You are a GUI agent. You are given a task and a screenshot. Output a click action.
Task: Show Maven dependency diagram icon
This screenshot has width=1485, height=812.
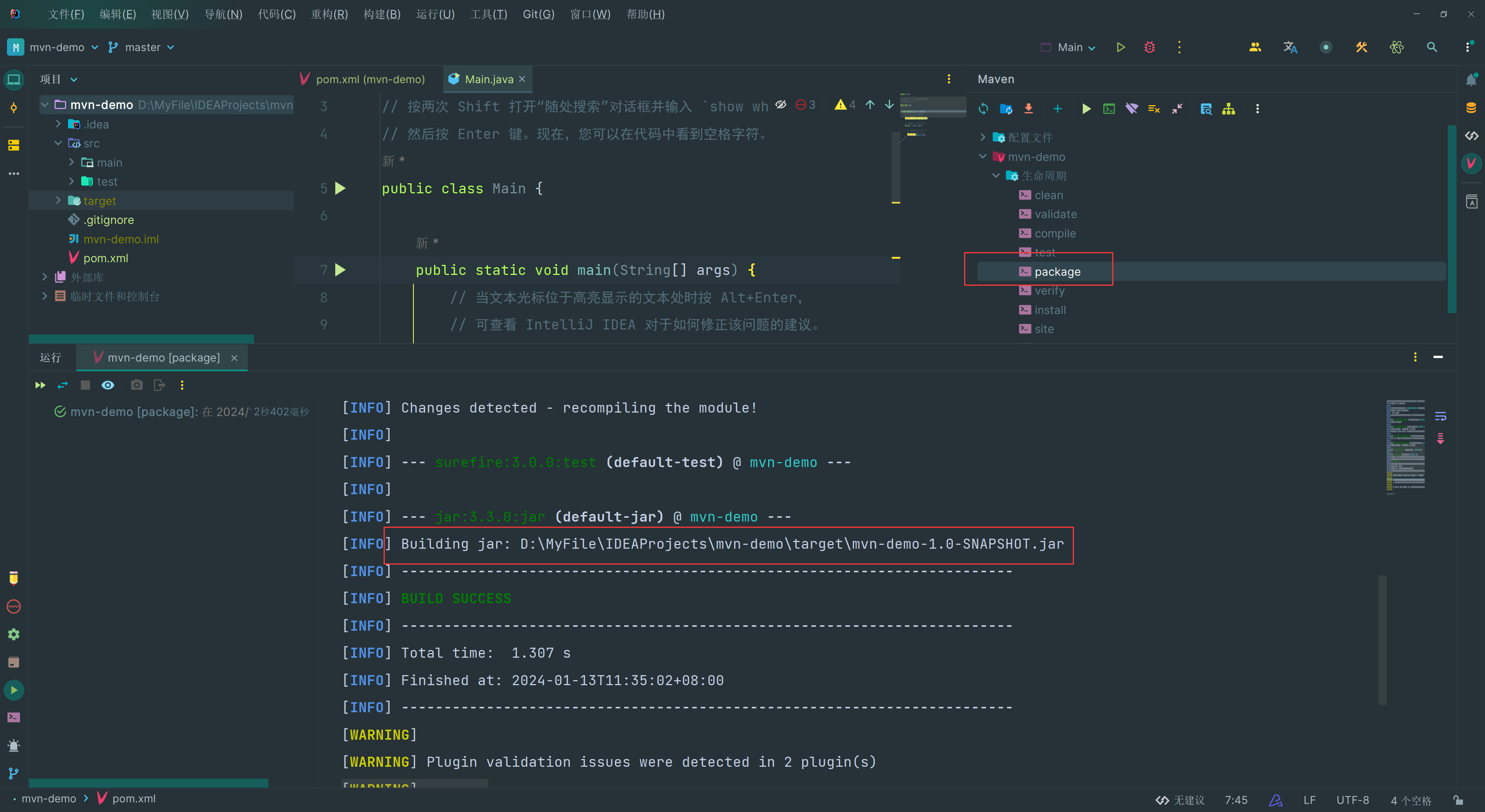pyautogui.click(x=1229, y=109)
